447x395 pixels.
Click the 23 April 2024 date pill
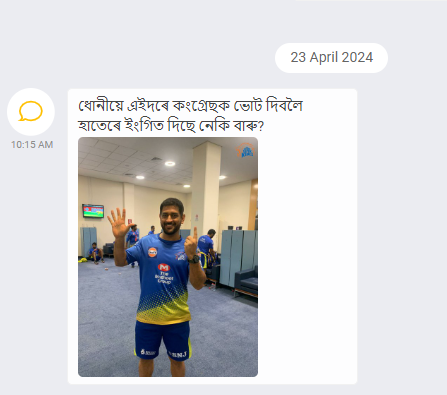click(x=331, y=58)
